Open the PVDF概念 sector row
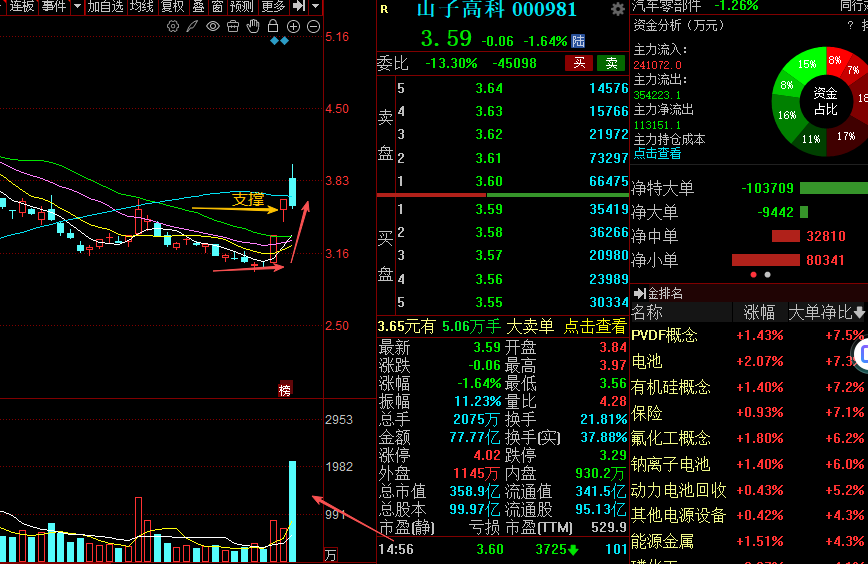The width and height of the screenshot is (868, 564). tap(749, 335)
